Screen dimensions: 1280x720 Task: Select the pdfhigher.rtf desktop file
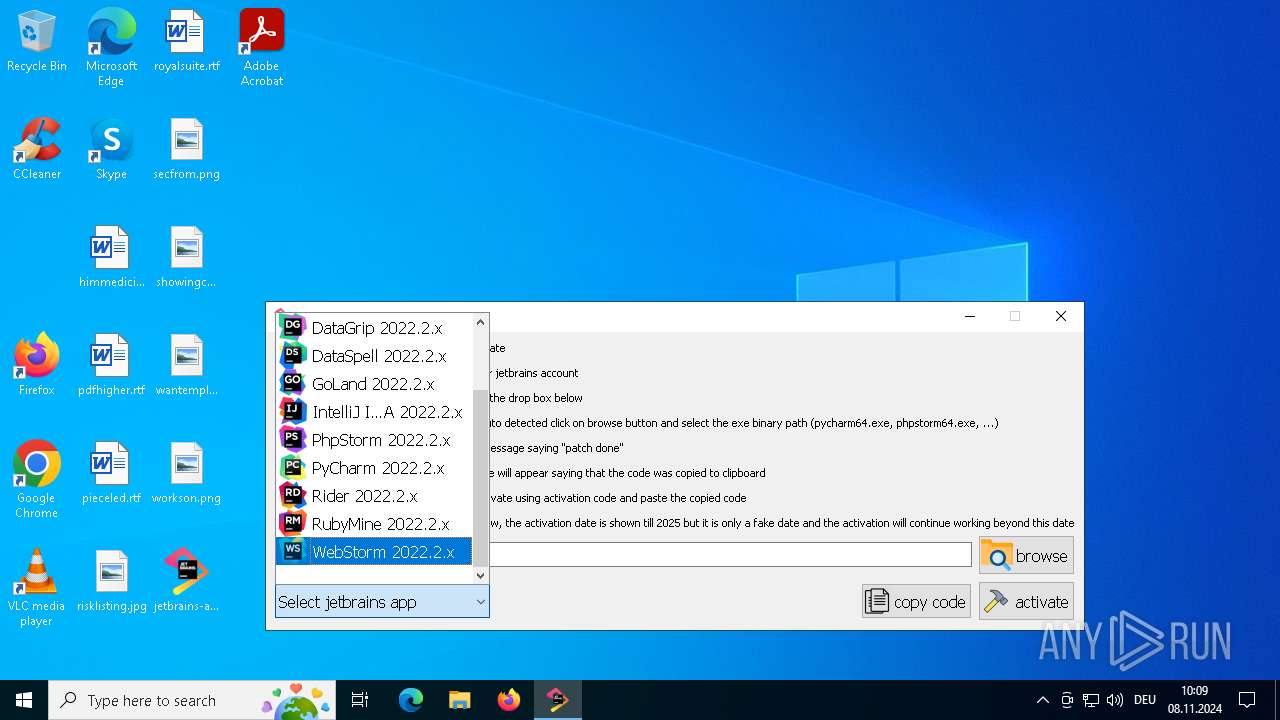click(111, 365)
